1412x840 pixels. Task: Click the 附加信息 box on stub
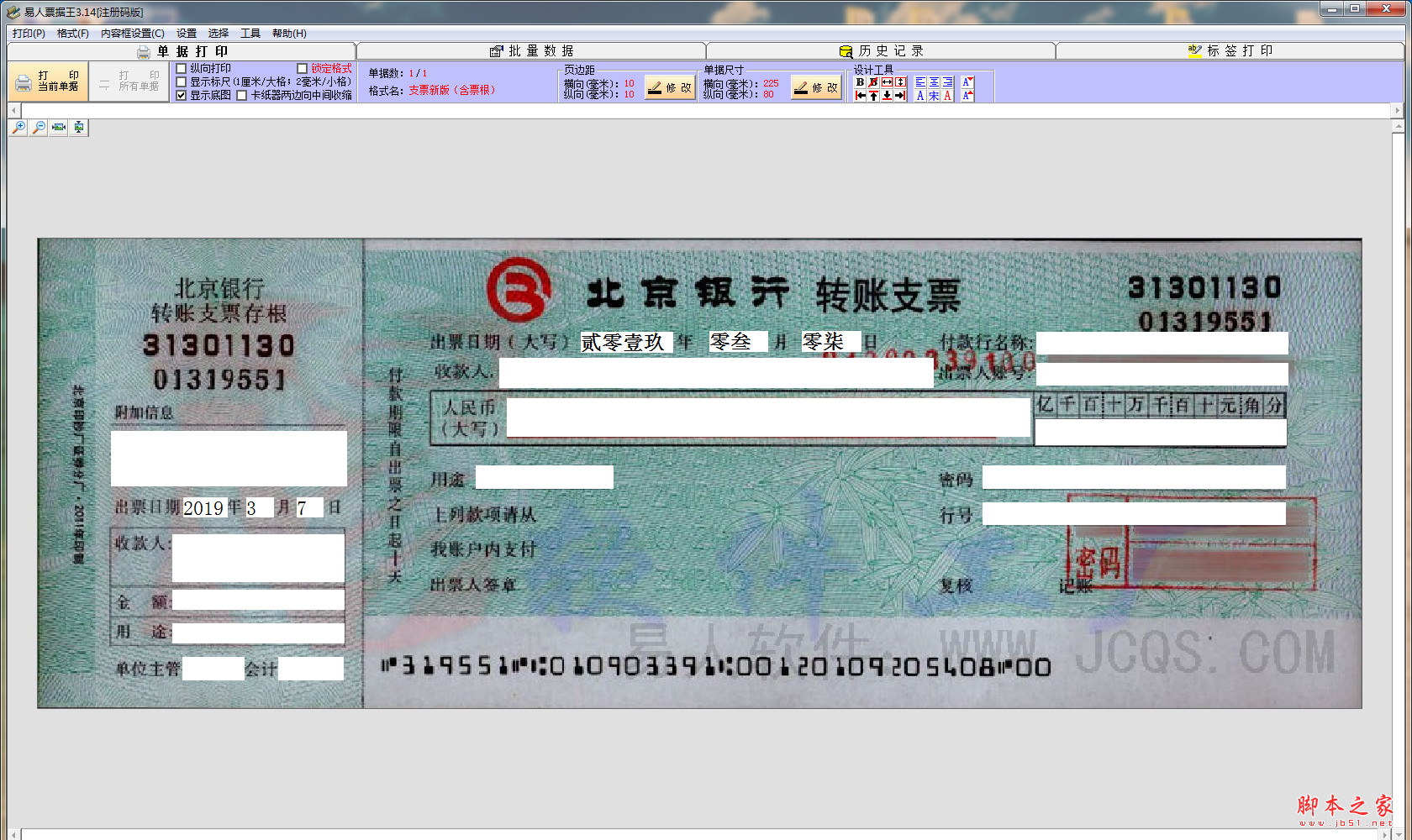pos(229,459)
